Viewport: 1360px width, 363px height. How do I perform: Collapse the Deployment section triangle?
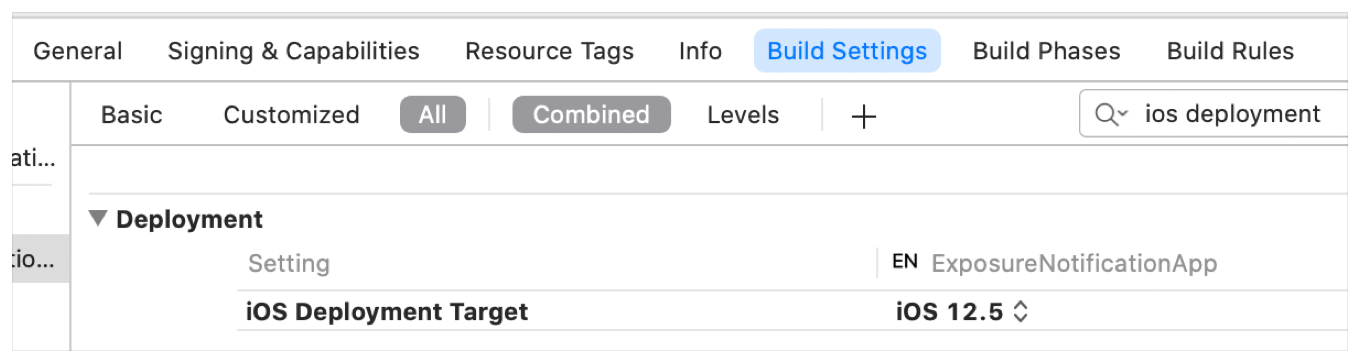[x=97, y=218]
